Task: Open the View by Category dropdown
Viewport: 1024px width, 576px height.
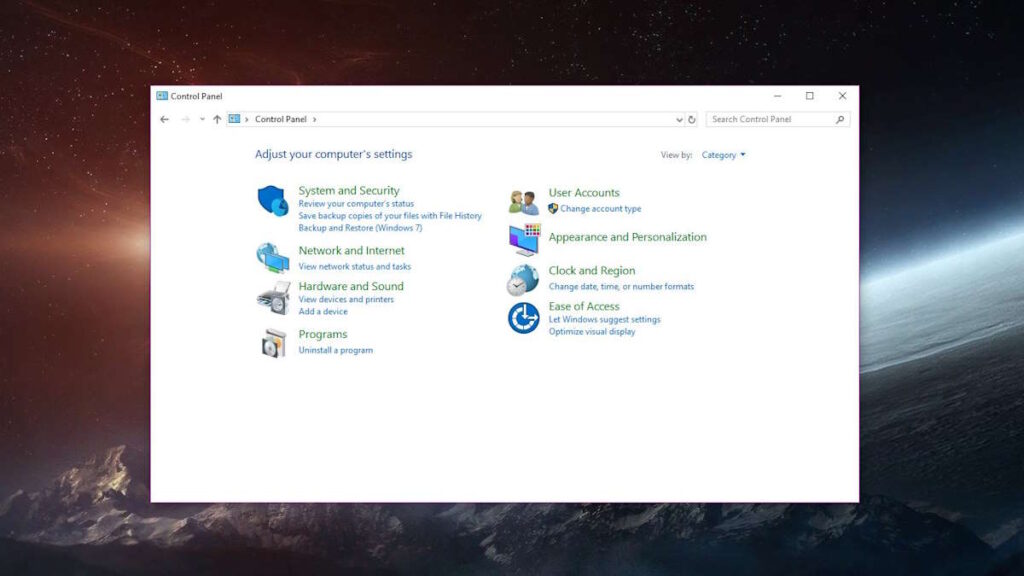Action: [x=723, y=155]
